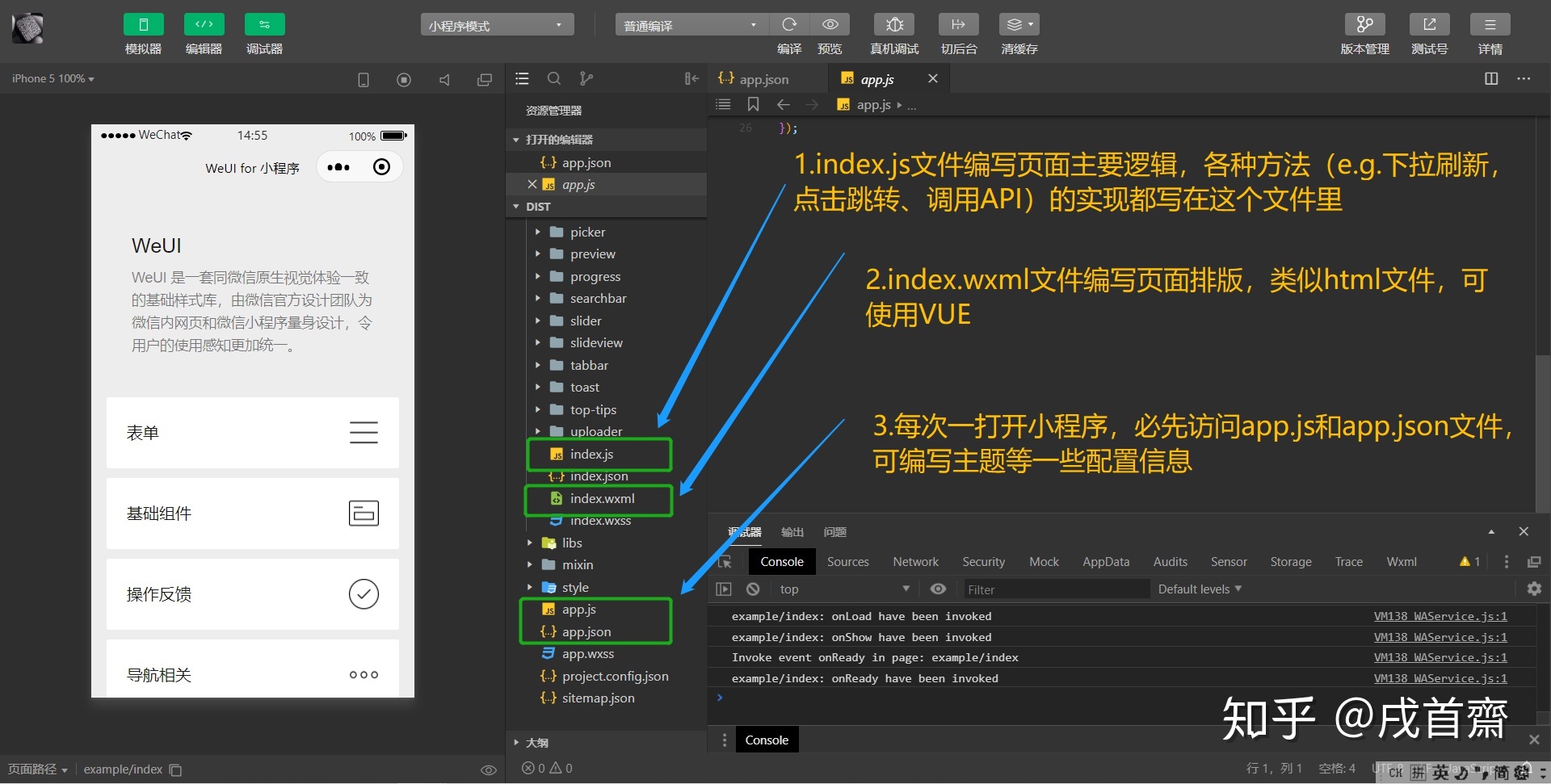Open project.config.json file
Screen dimensions: 1551x784
[615, 676]
